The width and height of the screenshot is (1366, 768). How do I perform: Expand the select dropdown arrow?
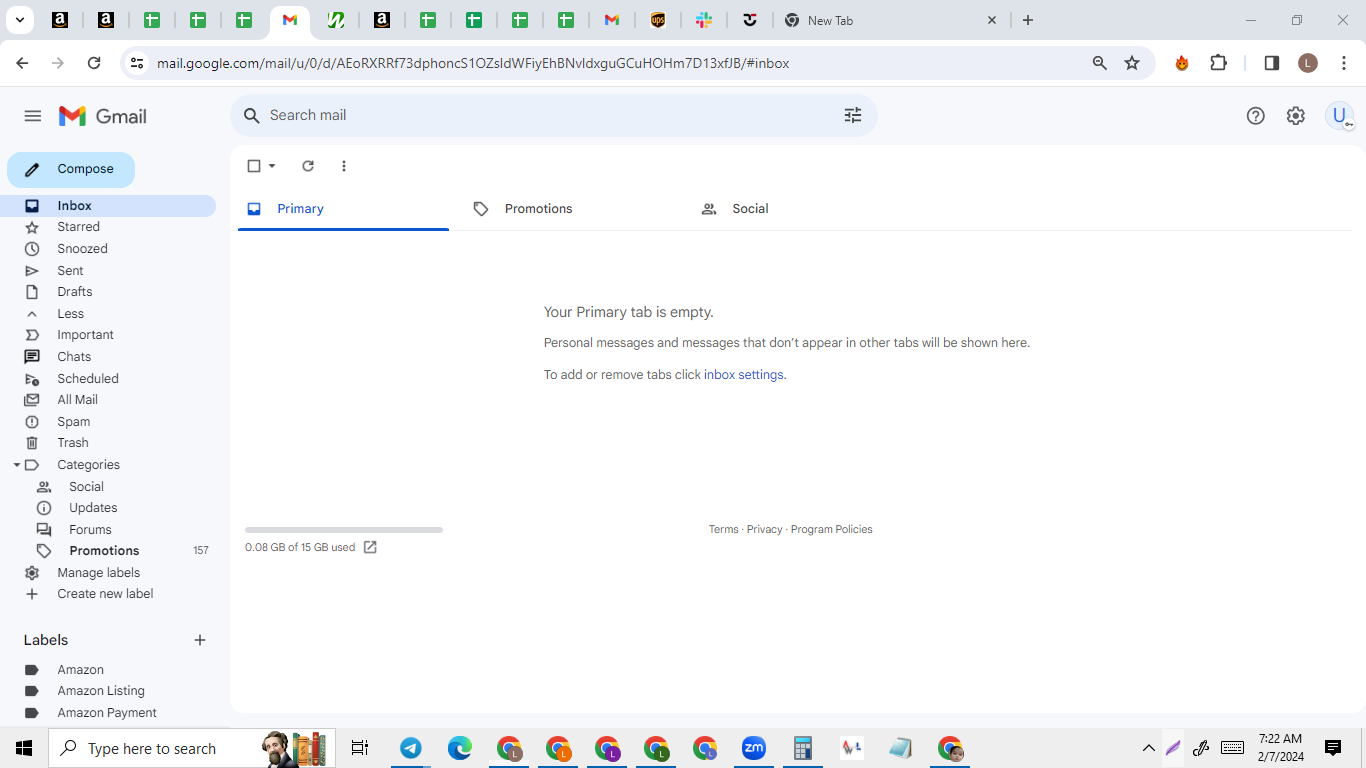(x=272, y=166)
